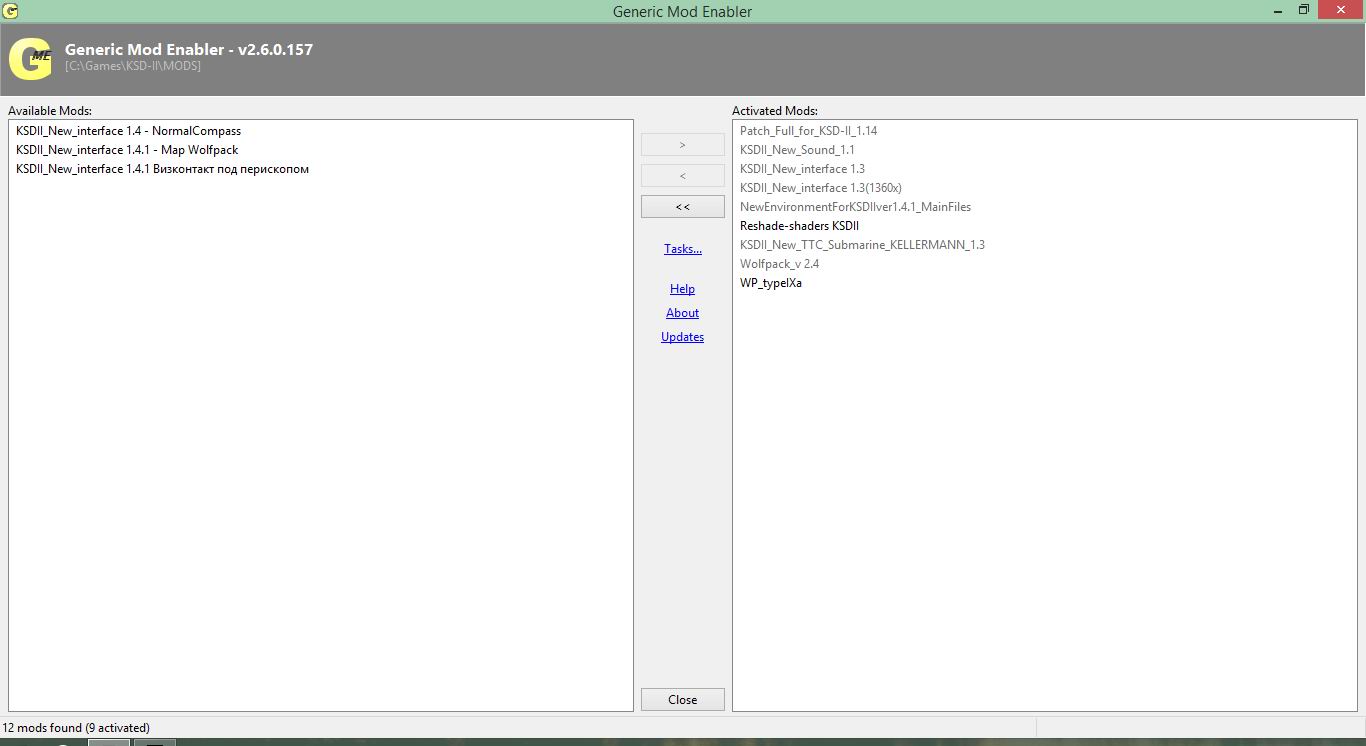Open the About link

pos(683,313)
